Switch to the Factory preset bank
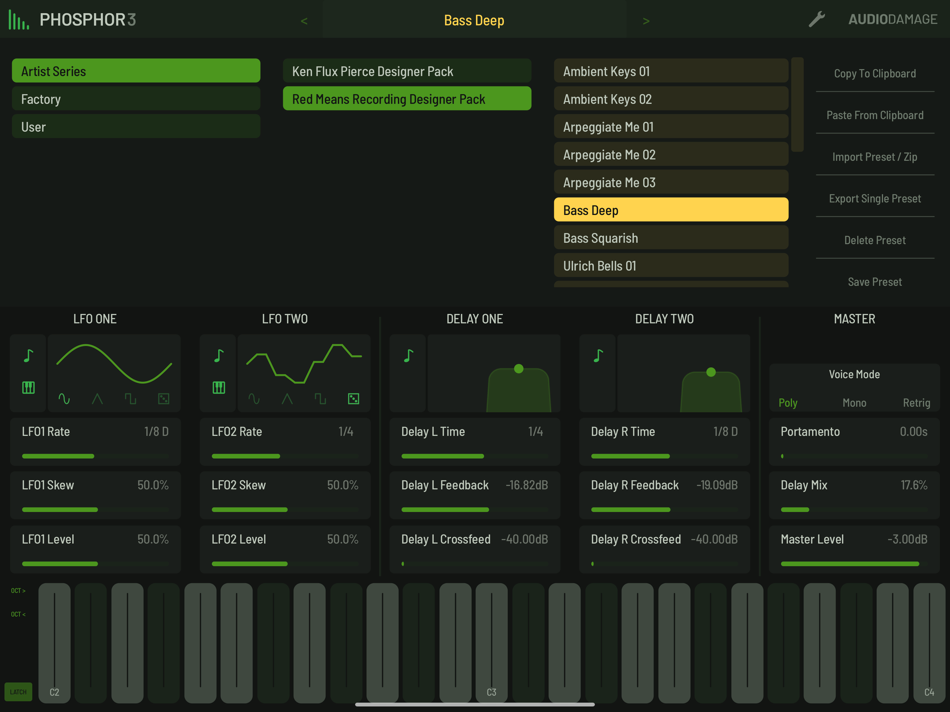This screenshot has width=950, height=712. coord(135,99)
